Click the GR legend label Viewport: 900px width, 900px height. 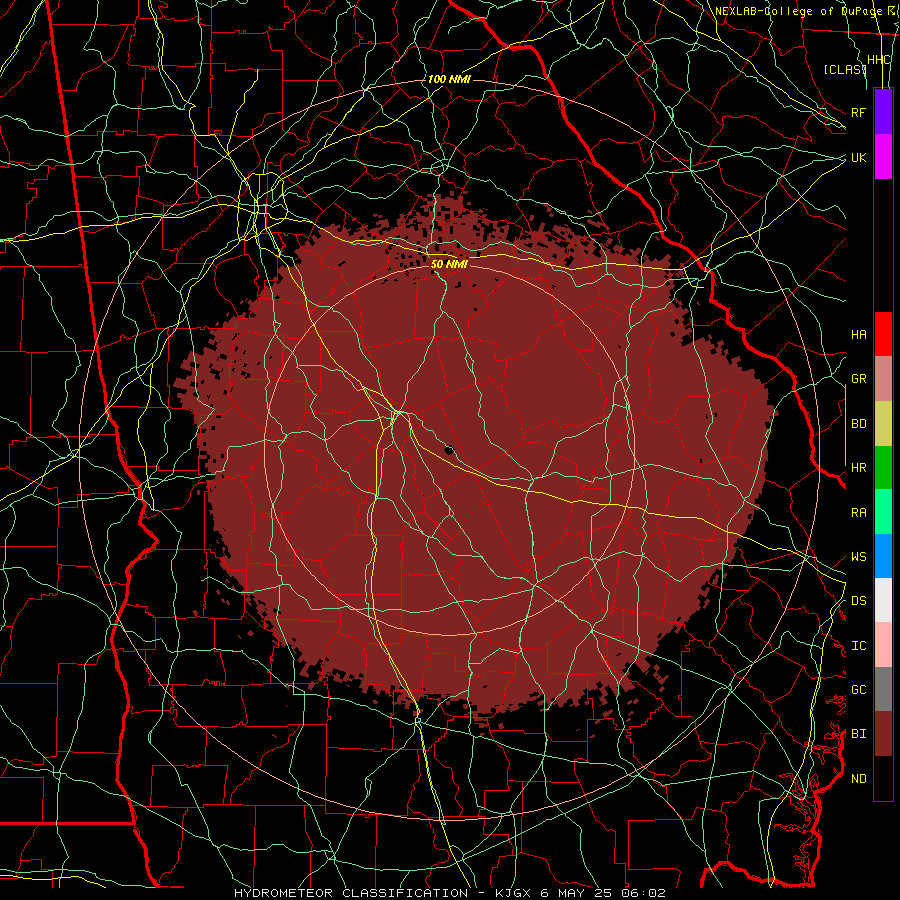pos(858,379)
